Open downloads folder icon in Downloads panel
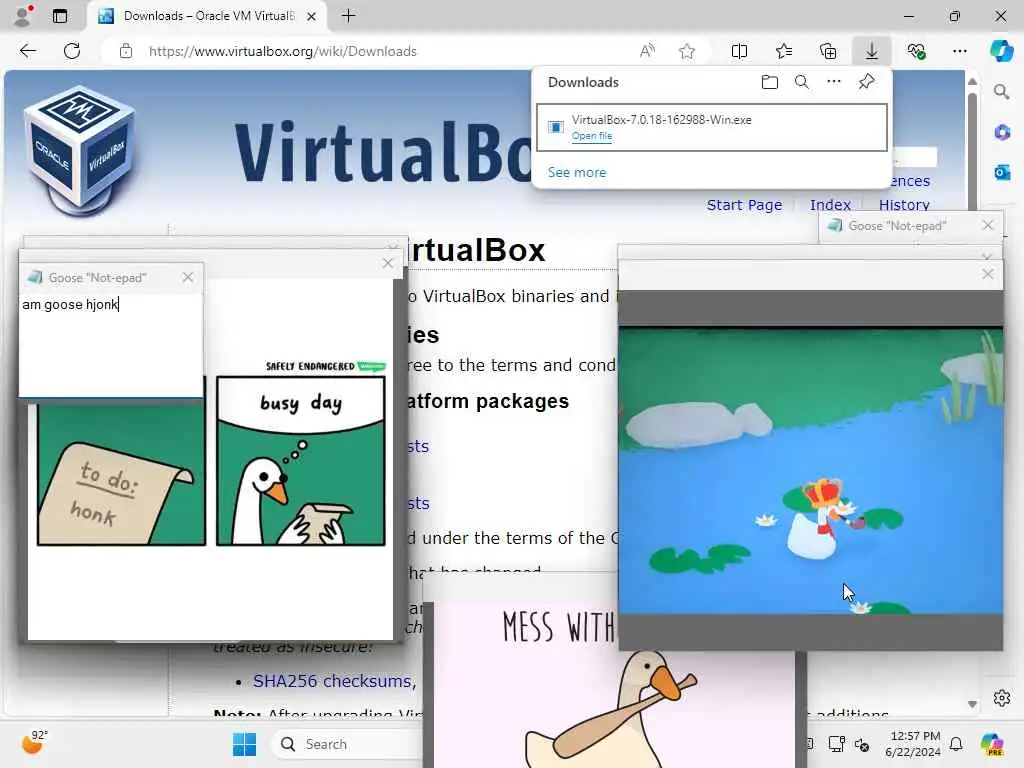Viewport: 1024px width, 768px height. [770, 82]
